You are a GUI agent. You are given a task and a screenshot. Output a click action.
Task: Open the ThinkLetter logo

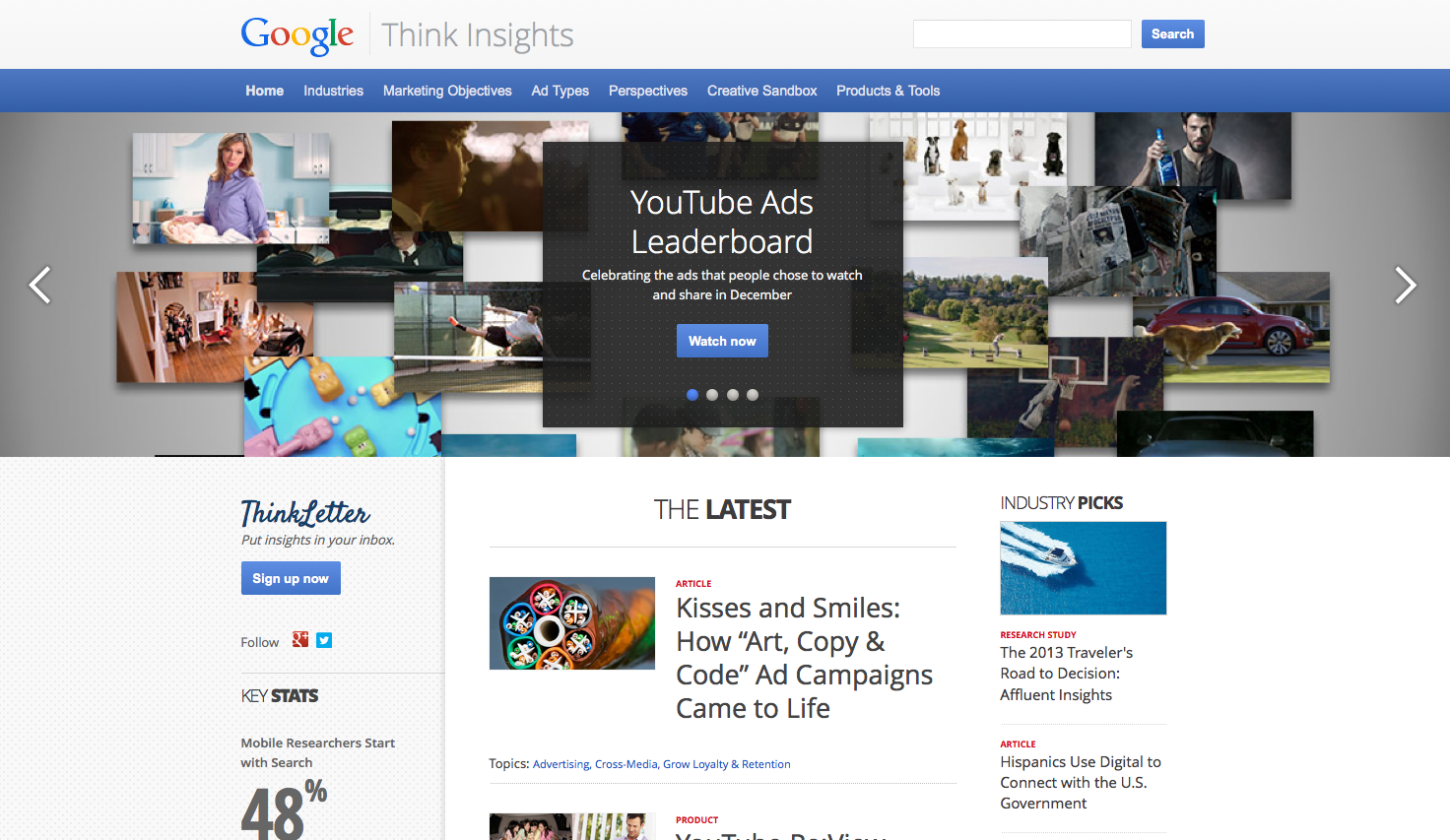coord(305,512)
